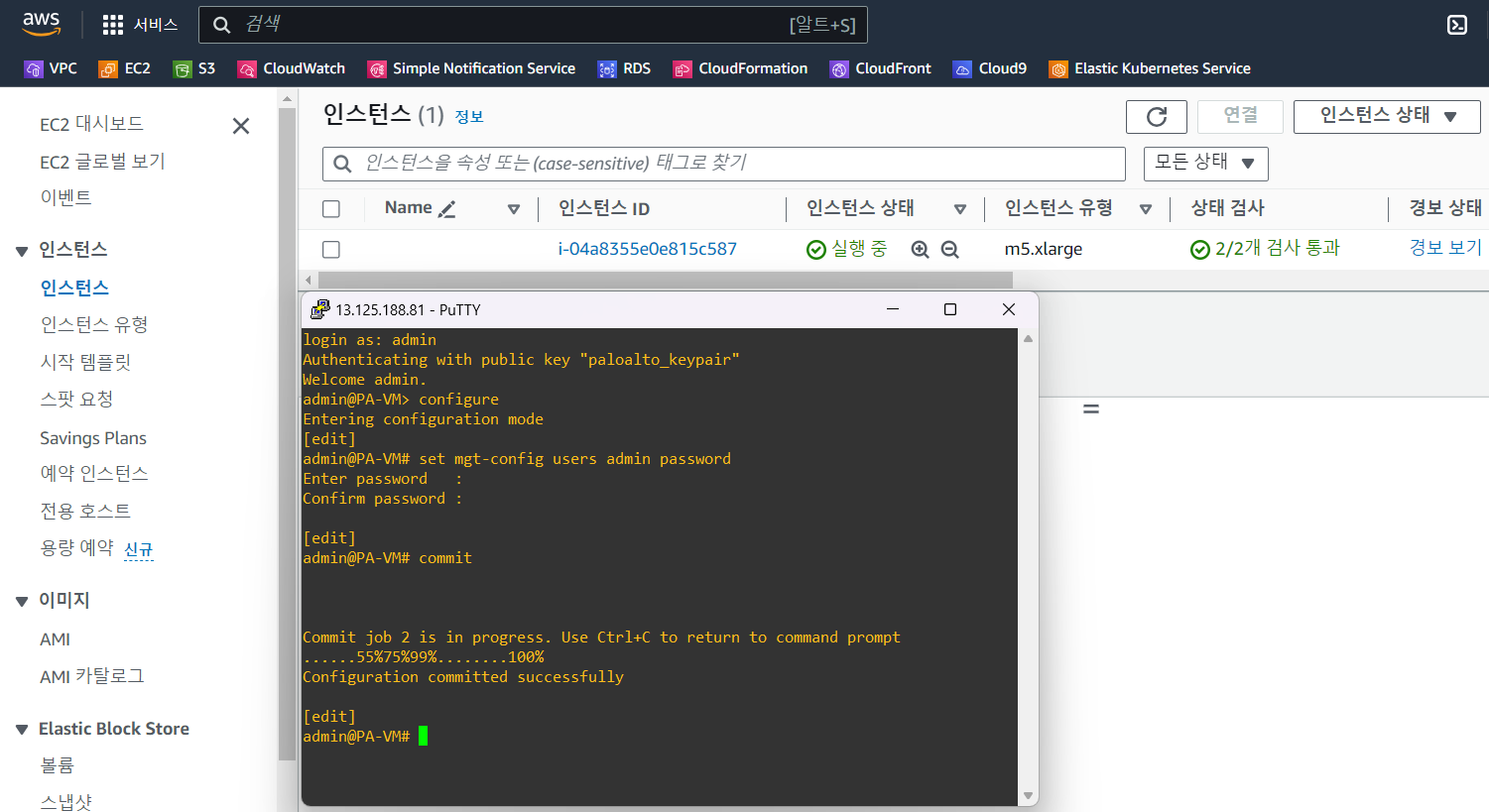Click m5.xlarge instance type cell
This screenshot has height=812, width=1489.
(1044, 250)
